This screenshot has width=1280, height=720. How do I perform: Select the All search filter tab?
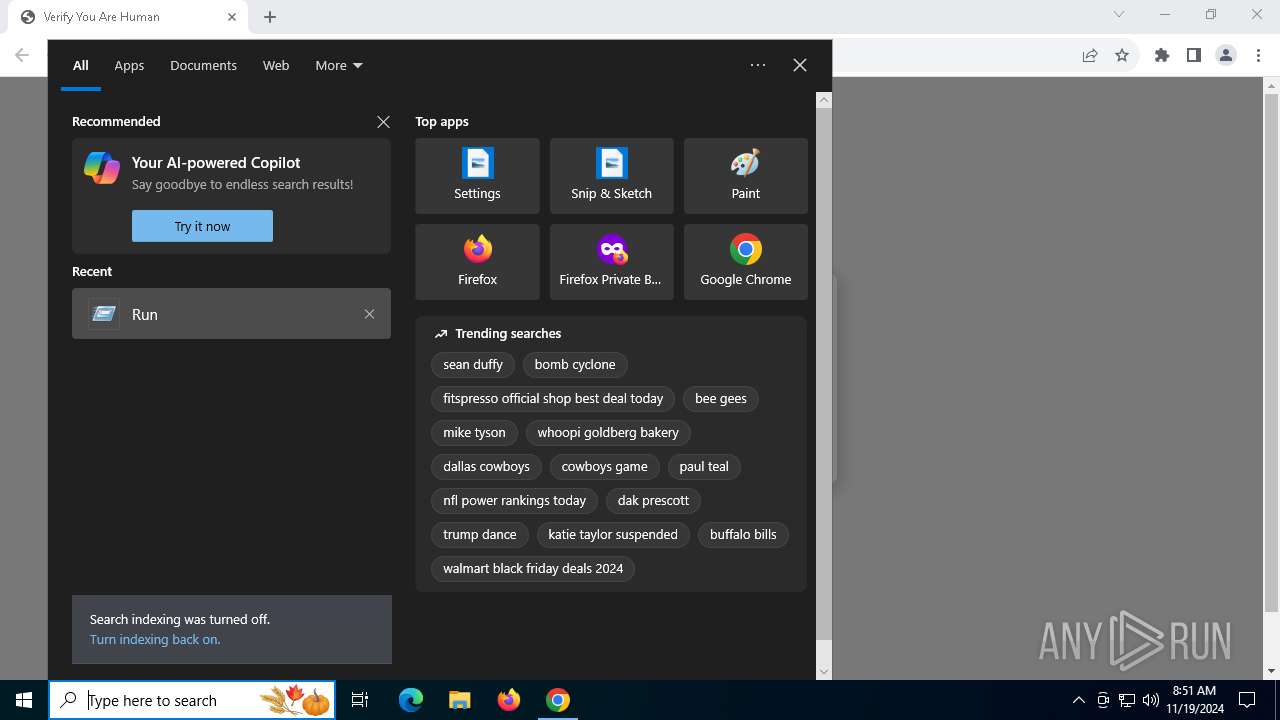click(x=81, y=66)
